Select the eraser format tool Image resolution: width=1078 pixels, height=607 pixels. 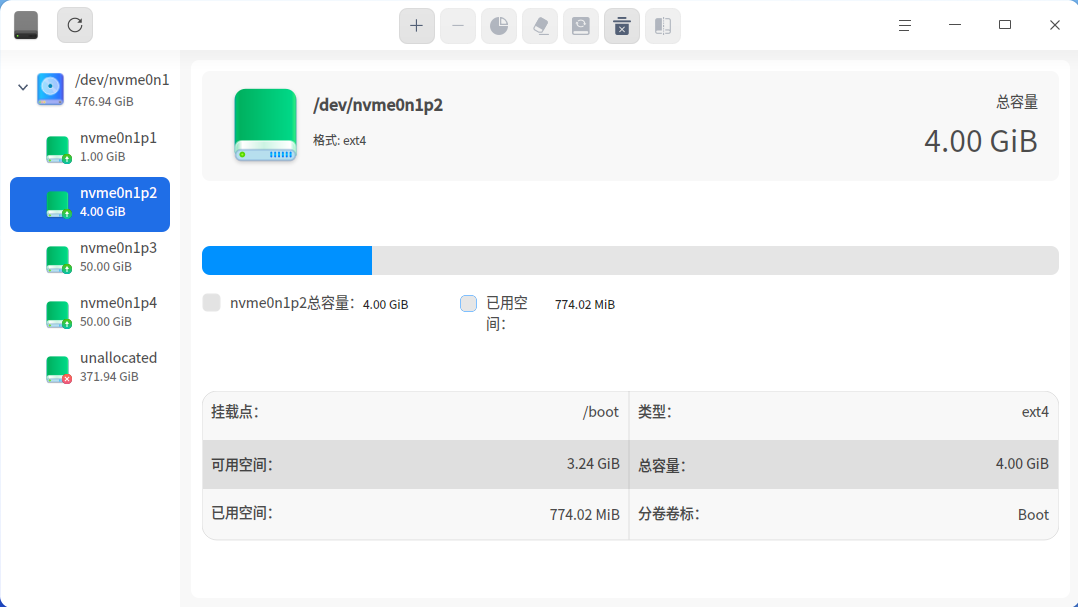coord(540,26)
